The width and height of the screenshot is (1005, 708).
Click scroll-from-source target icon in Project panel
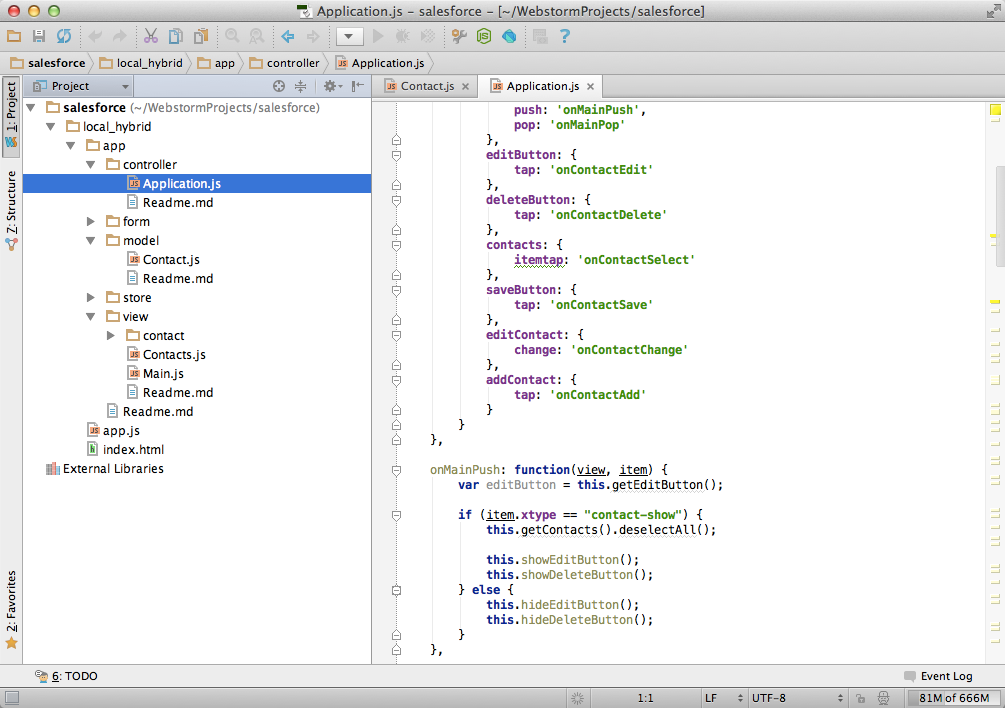(280, 87)
